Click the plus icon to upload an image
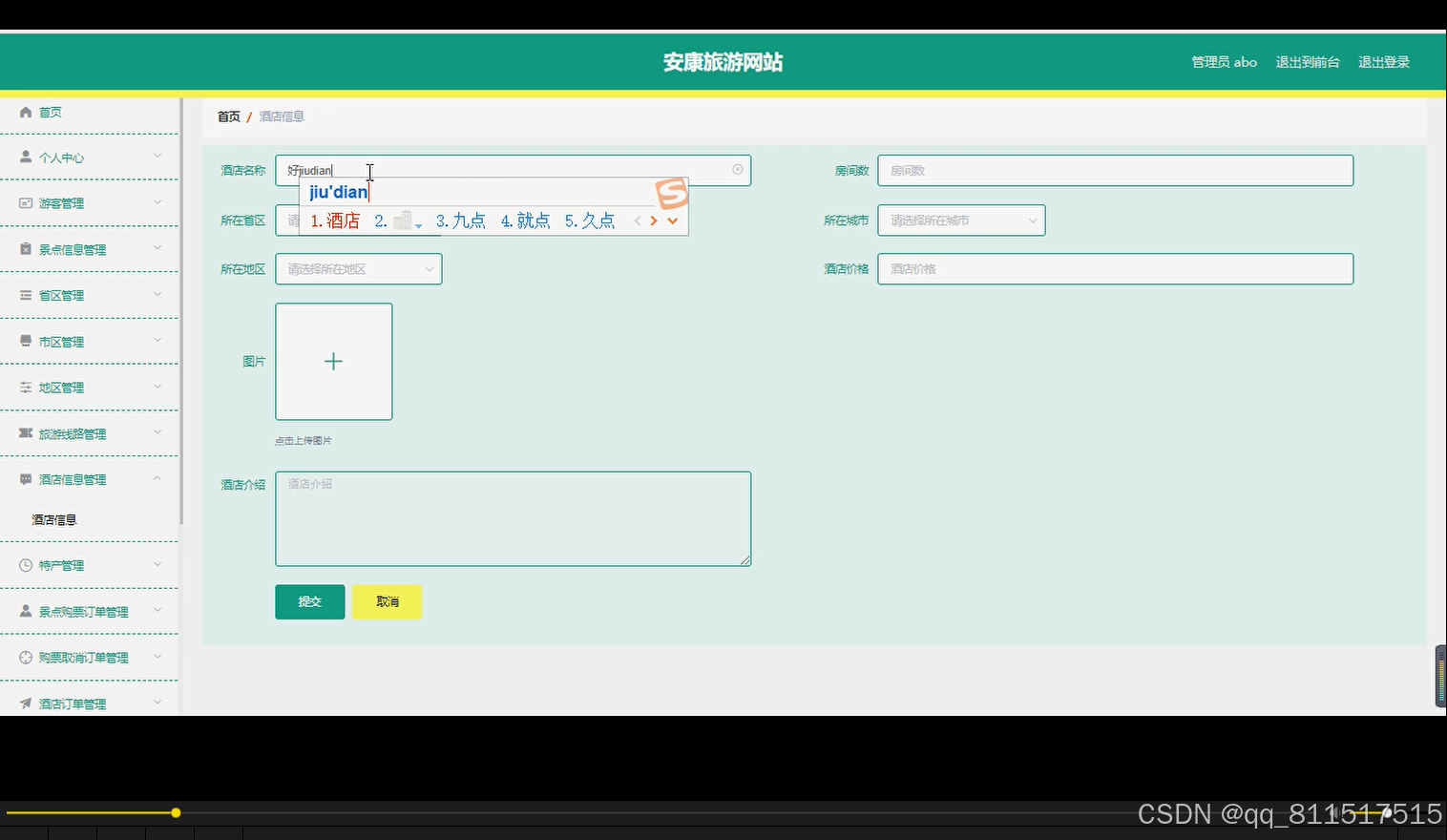The height and width of the screenshot is (840, 1447). [x=333, y=361]
